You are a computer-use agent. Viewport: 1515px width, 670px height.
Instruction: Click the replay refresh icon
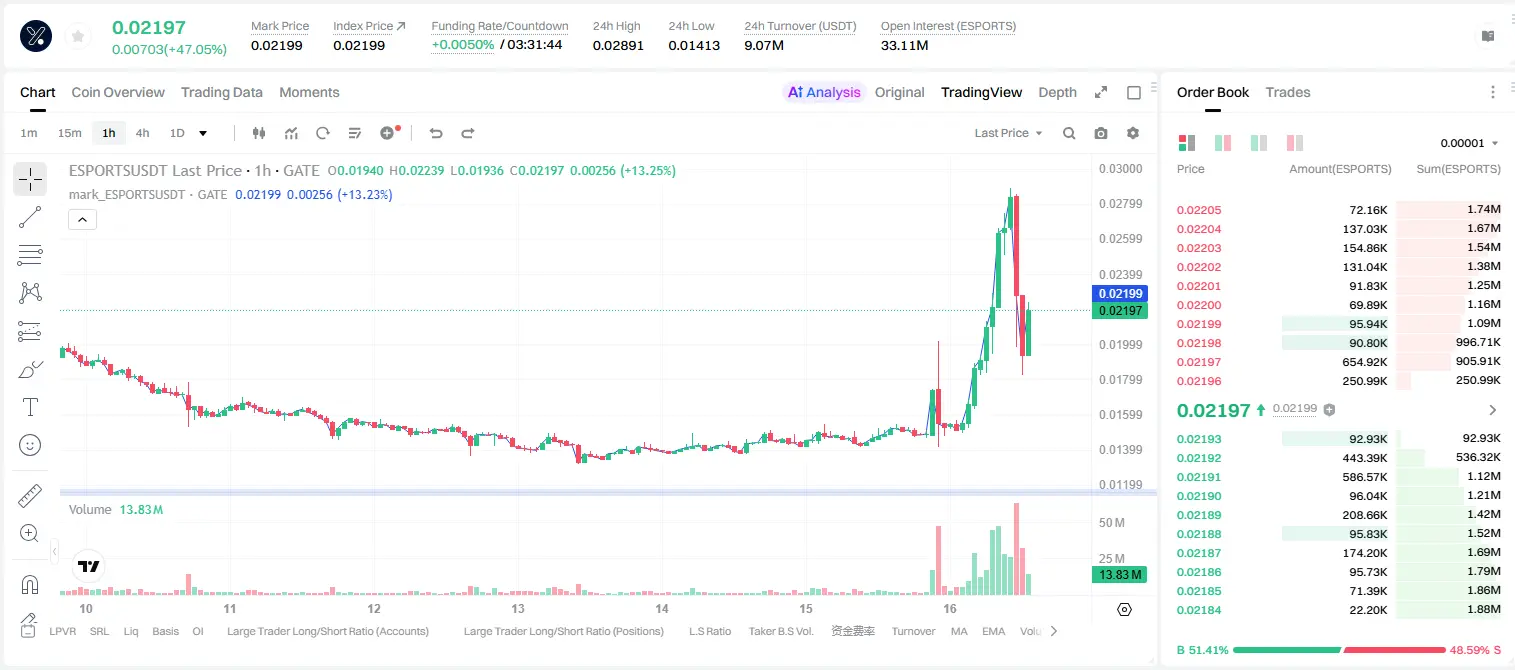point(323,133)
